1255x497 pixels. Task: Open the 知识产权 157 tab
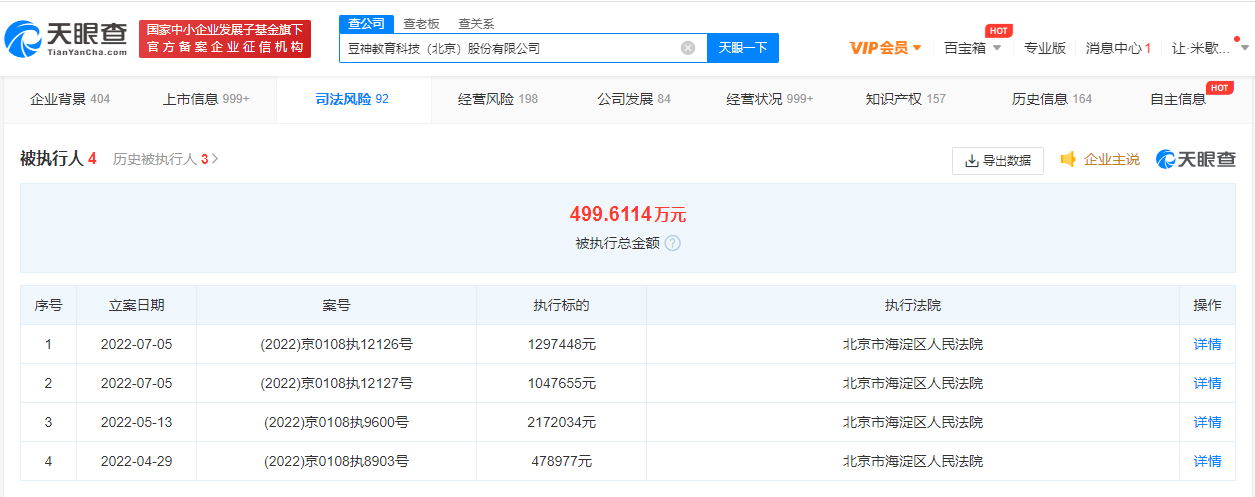[x=906, y=99]
